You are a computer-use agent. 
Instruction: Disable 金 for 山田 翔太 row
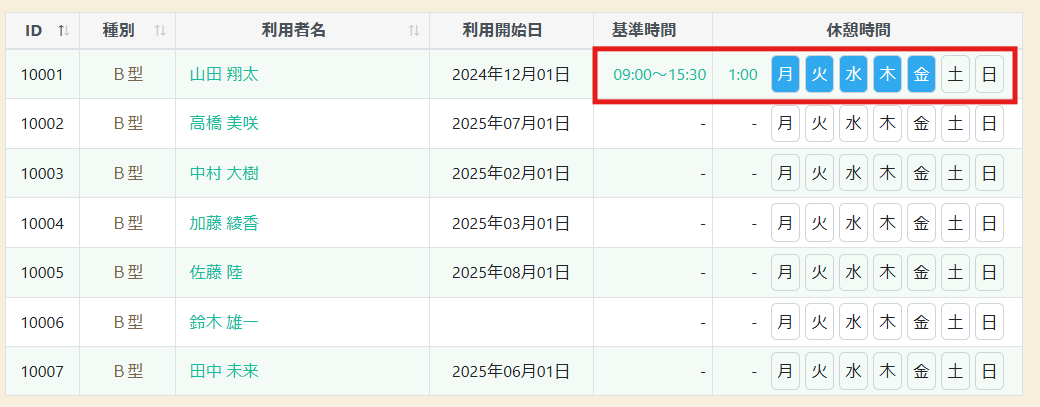click(x=921, y=74)
